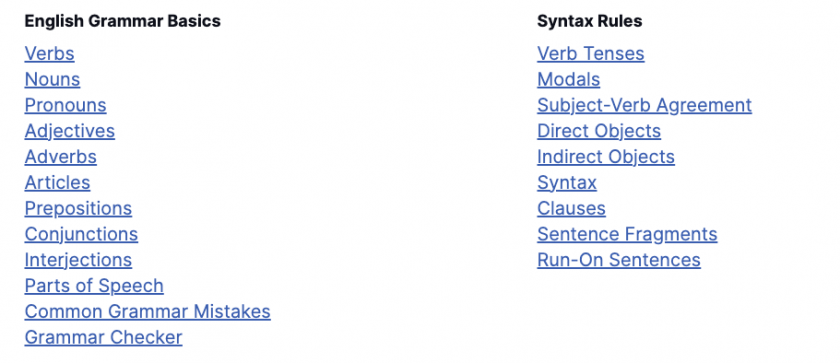
Task: Open Subject-Verb Agreement link
Action: click(x=644, y=105)
